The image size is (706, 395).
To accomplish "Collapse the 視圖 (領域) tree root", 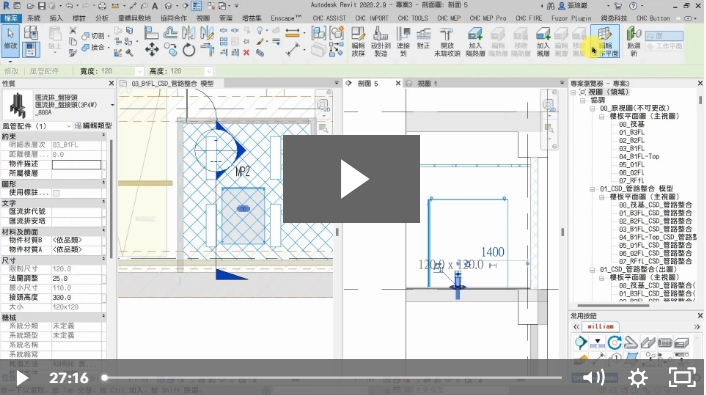I will click(573, 92).
